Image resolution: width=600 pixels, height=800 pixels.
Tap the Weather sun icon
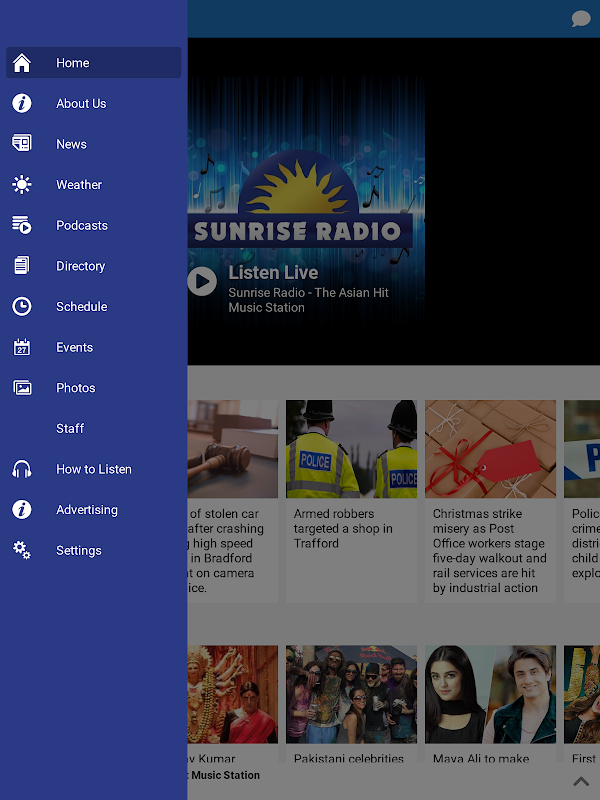(x=22, y=184)
